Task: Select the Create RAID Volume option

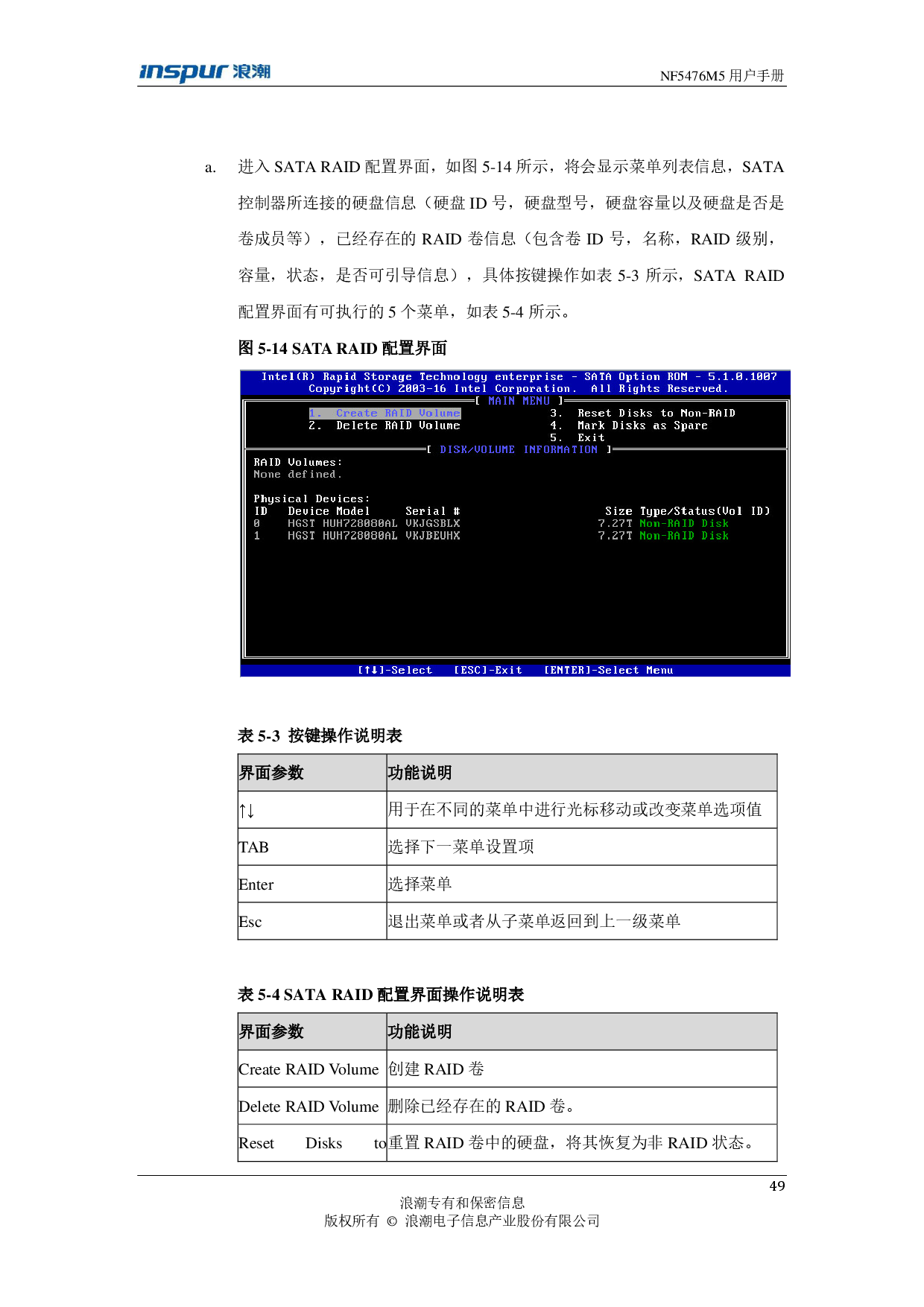Action: point(385,414)
